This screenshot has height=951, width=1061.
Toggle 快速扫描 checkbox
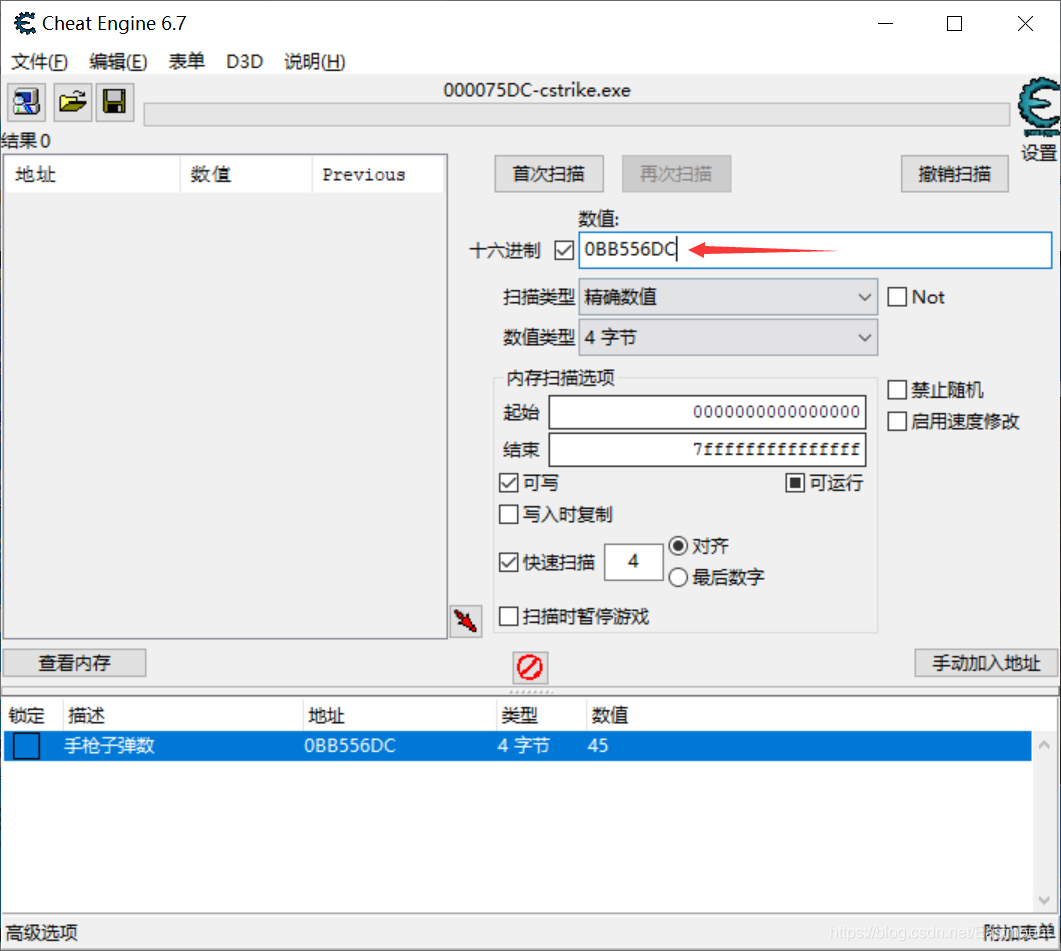point(508,562)
